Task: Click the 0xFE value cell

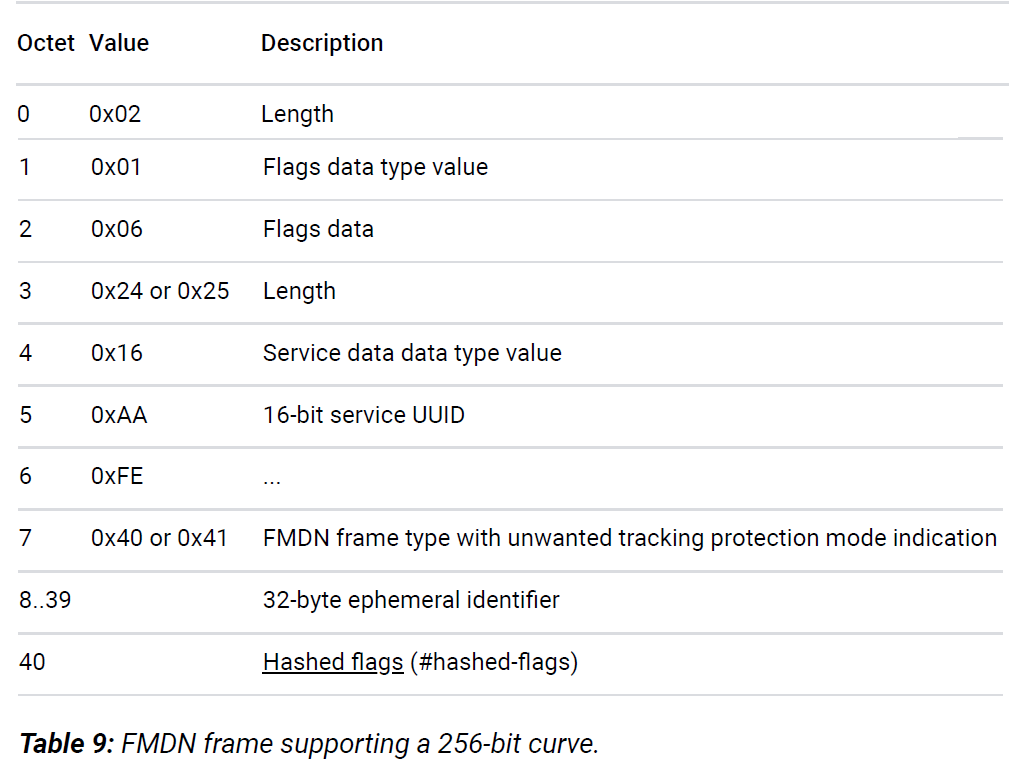Action: pyautogui.click(x=117, y=476)
